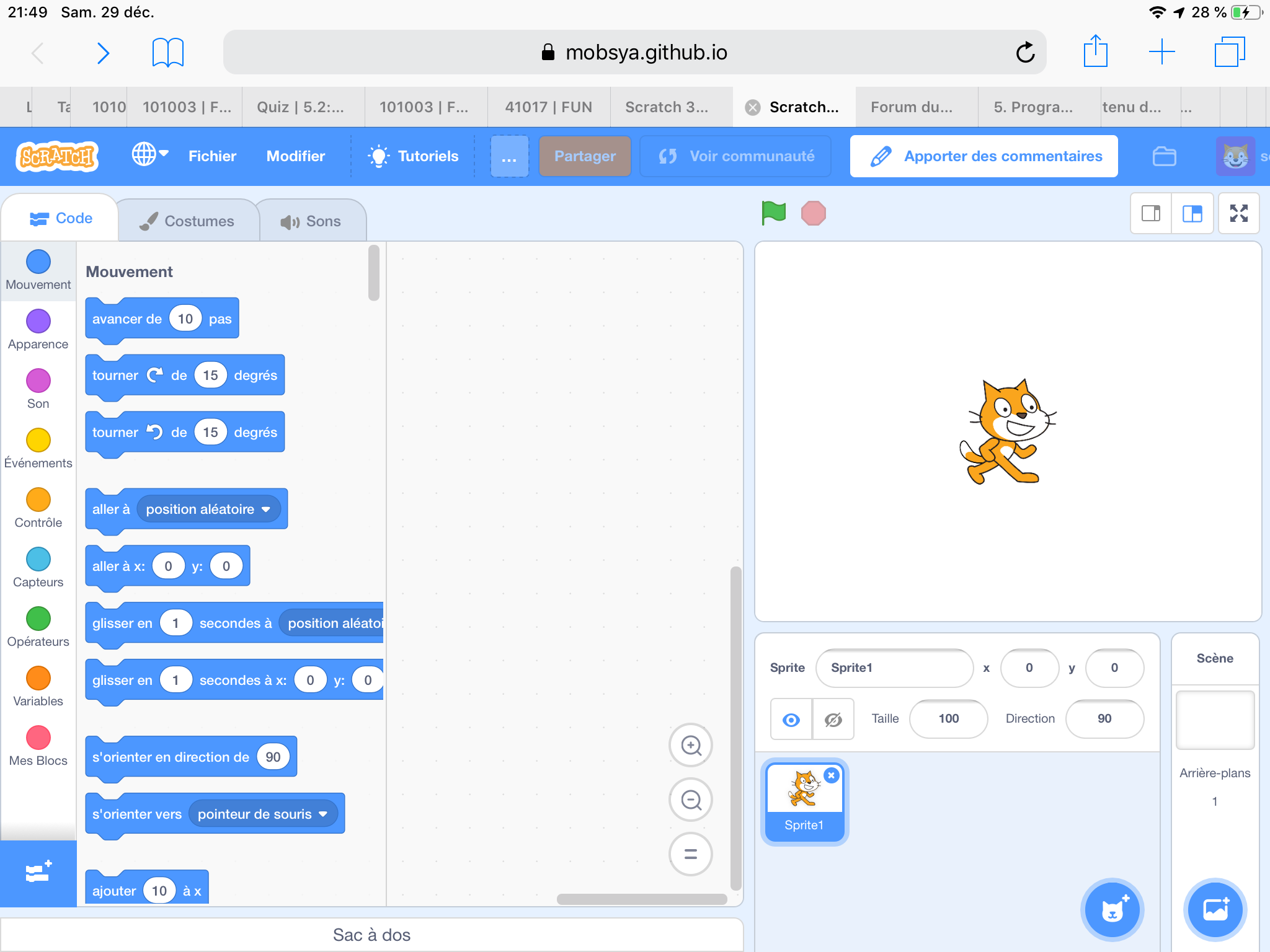Edit the sprite y position field

point(1114,668)
